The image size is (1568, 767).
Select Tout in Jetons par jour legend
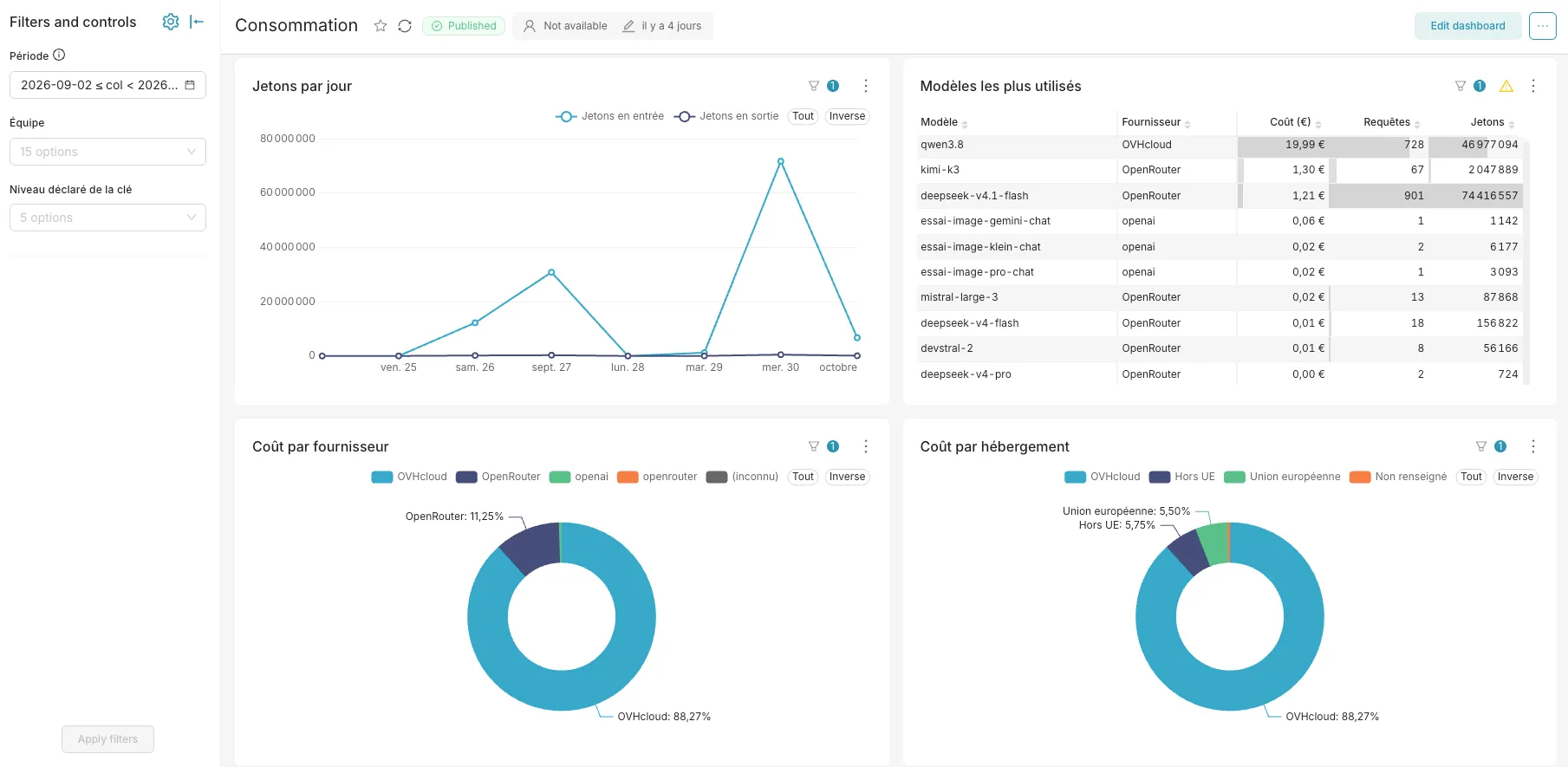(x=804, y=116)
